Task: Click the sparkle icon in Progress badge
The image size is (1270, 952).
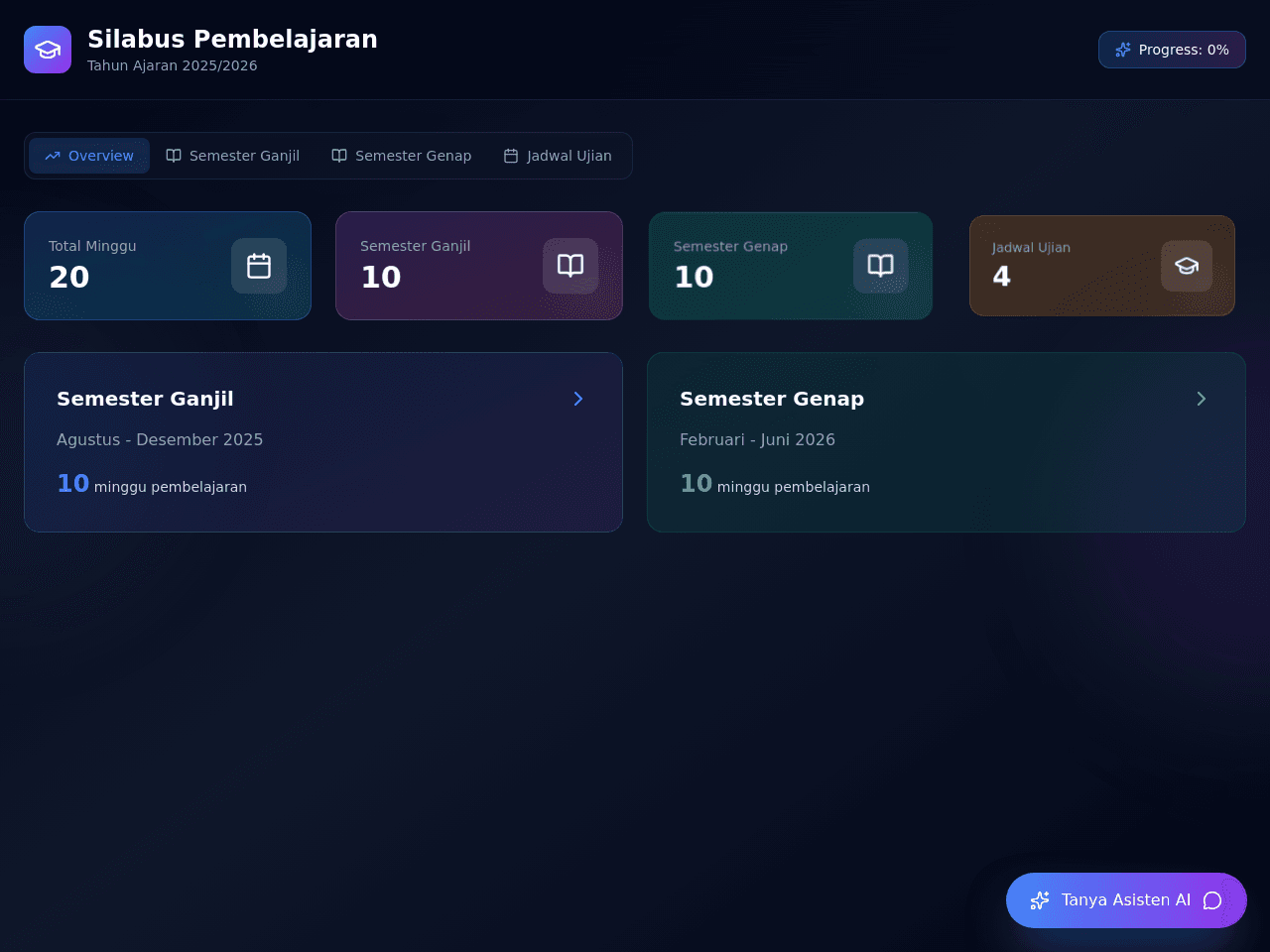Action: 1123,50
